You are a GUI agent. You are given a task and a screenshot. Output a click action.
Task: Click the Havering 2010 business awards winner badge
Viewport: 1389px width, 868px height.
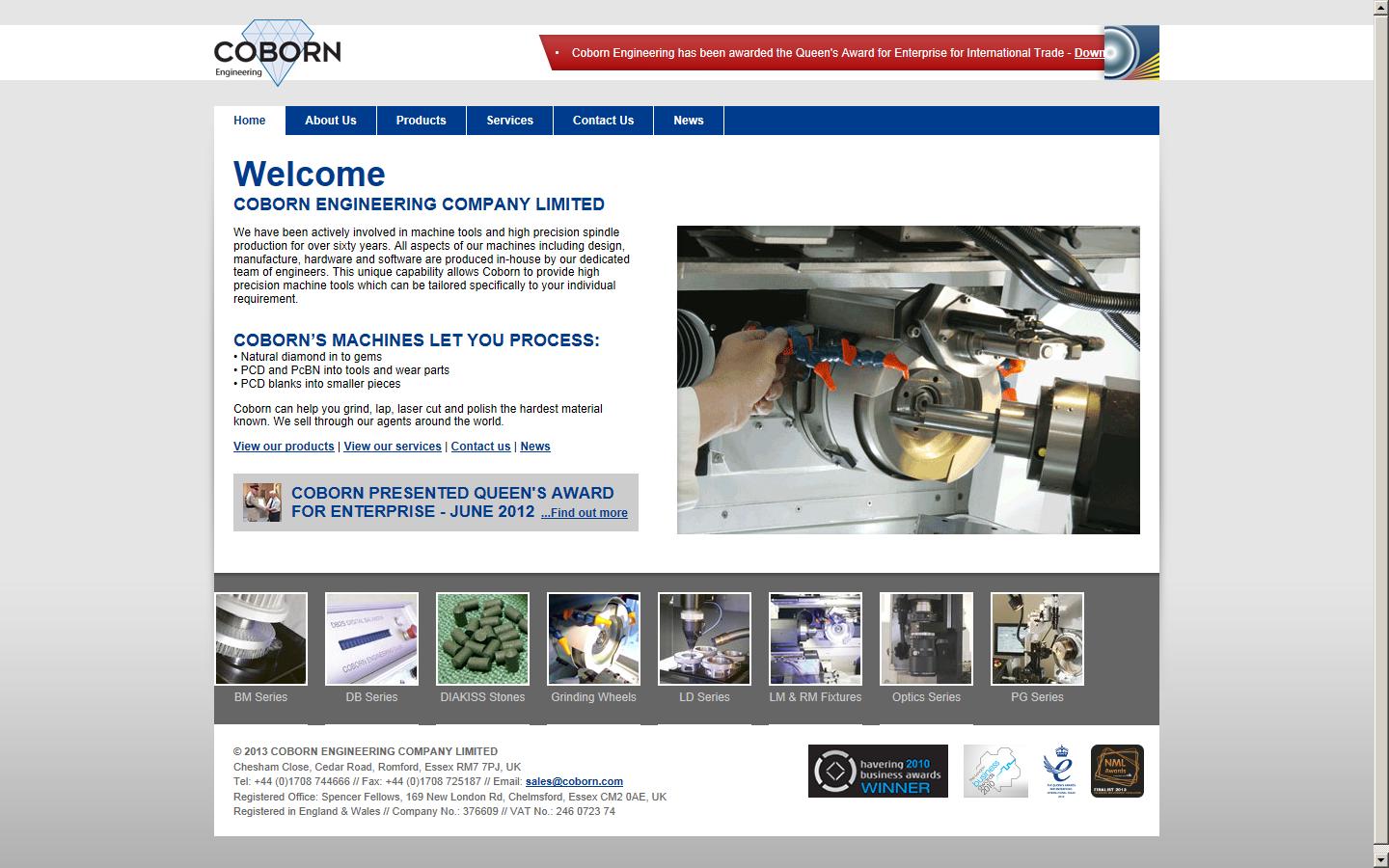878,771
